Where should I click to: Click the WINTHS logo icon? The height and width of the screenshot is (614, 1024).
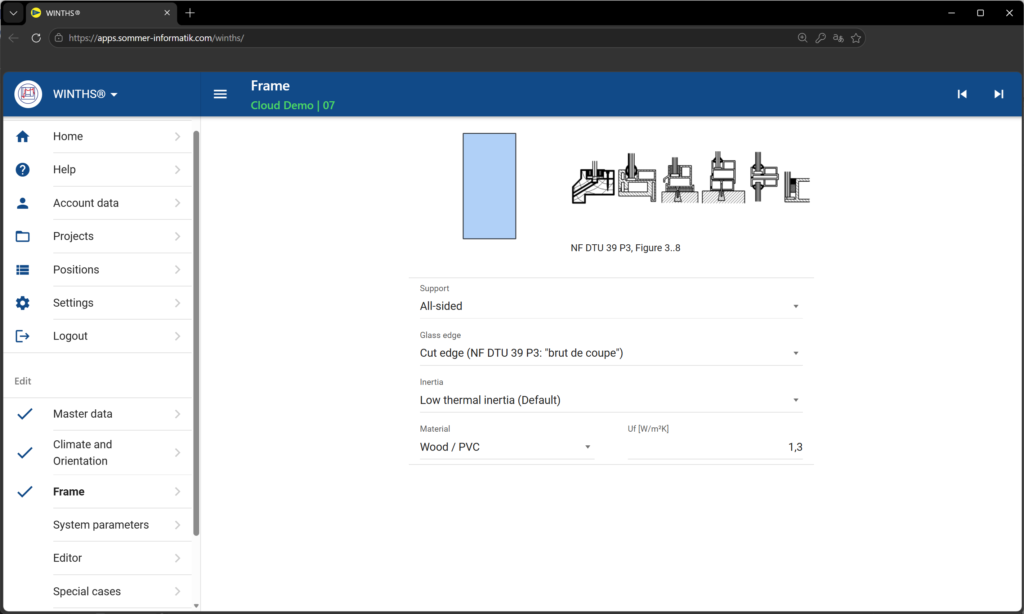point(28,94)
